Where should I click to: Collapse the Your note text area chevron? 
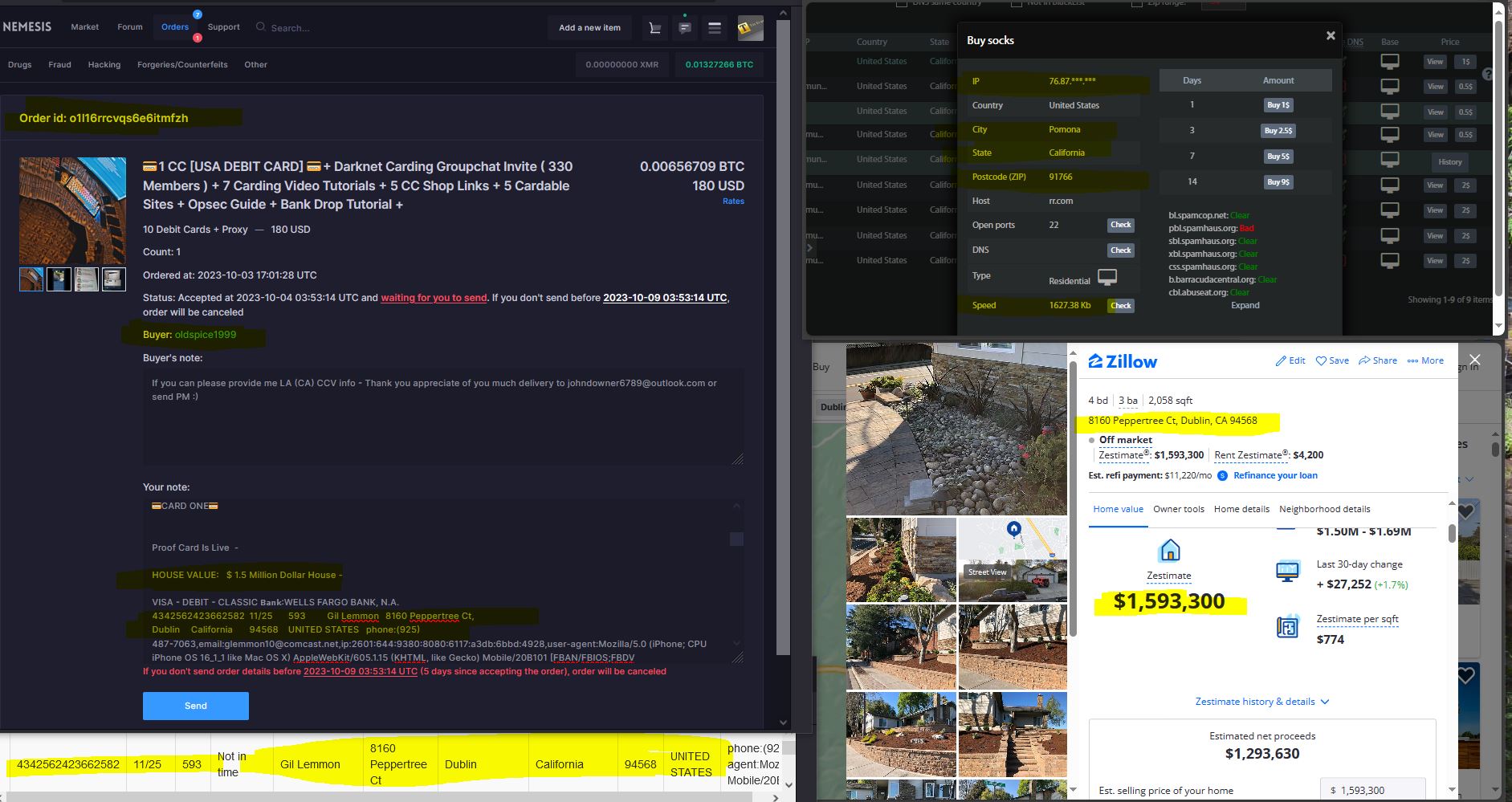coord(736,506)
